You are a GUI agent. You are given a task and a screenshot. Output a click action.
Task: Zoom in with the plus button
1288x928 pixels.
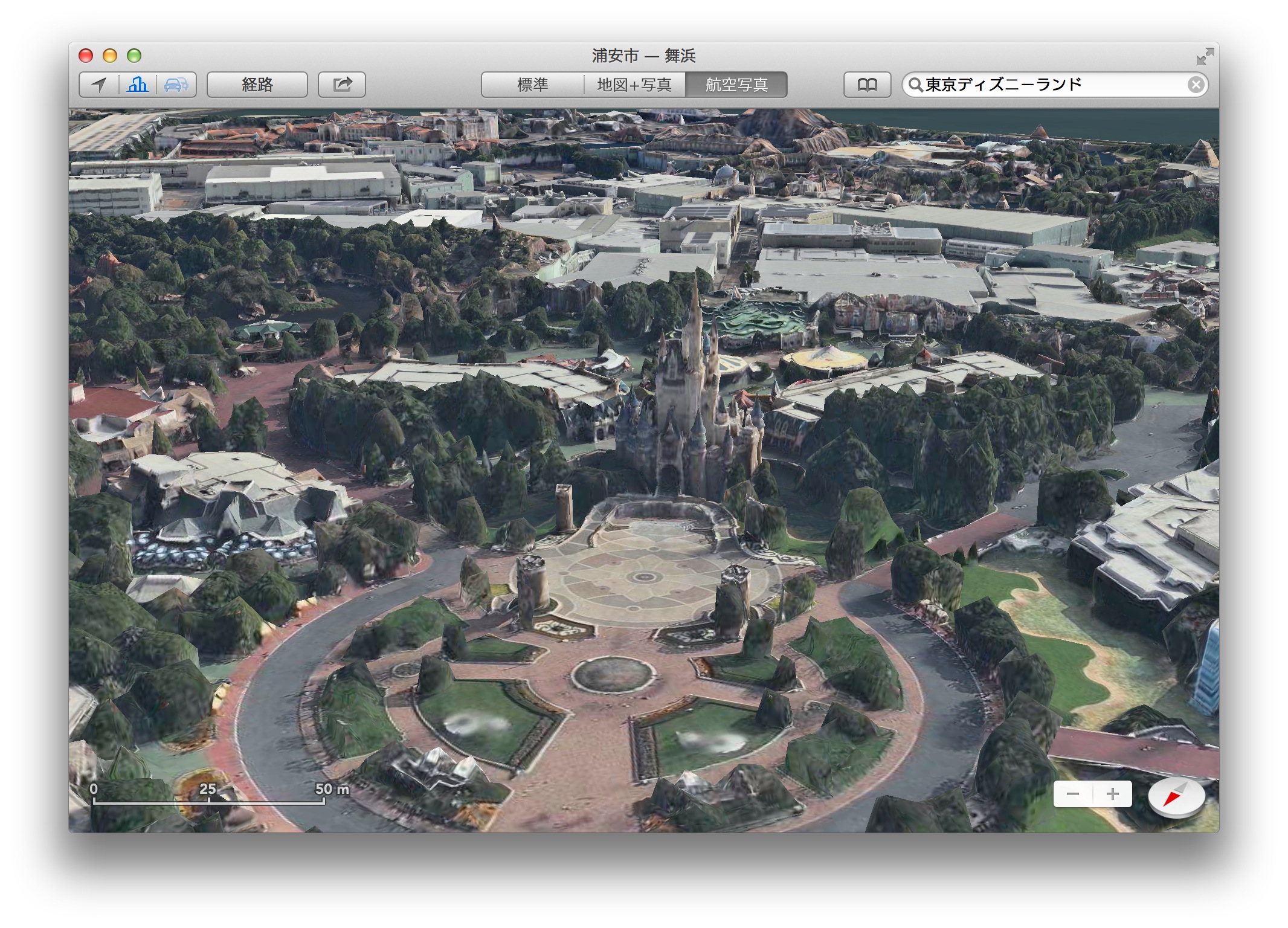pos(1112,794)
